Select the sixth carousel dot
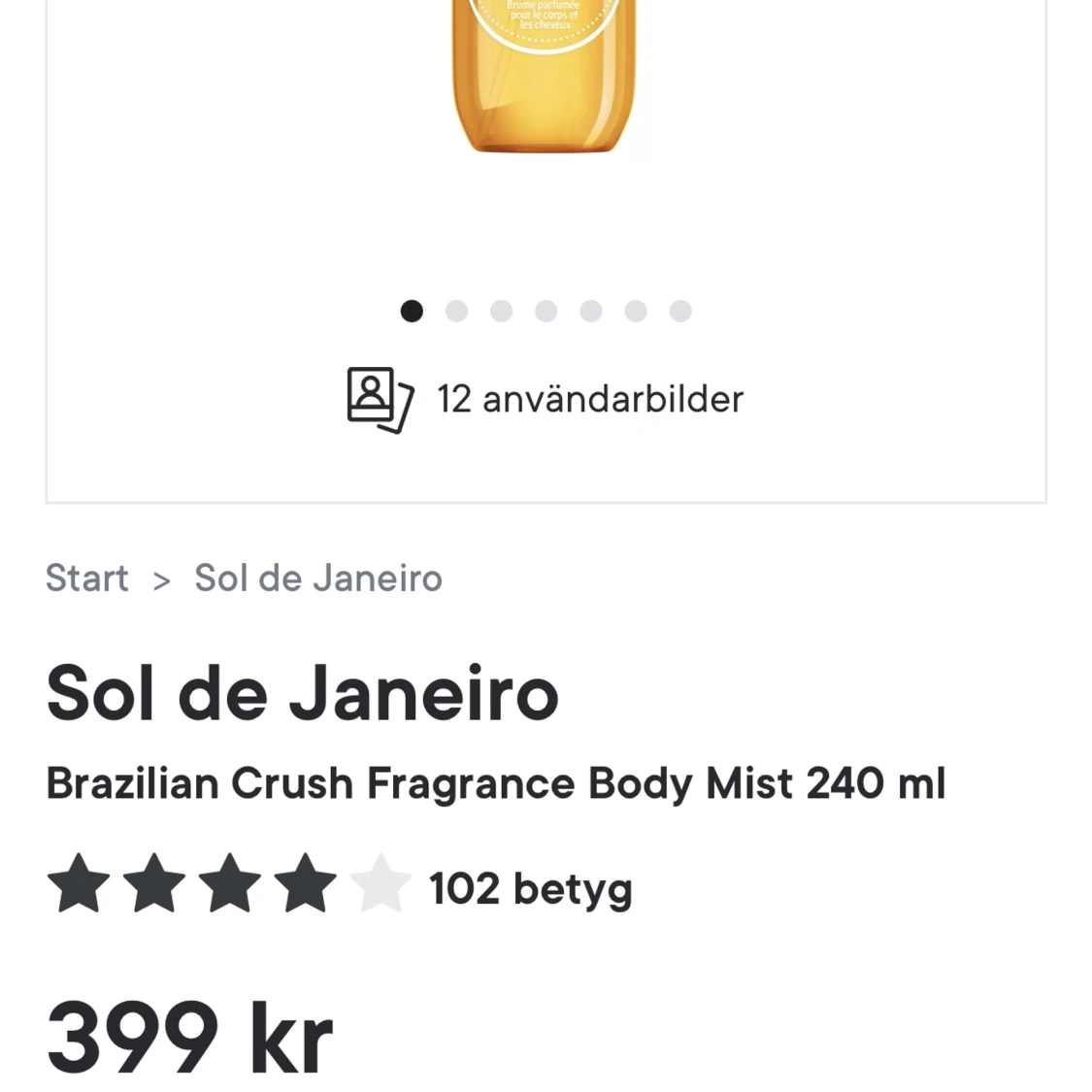1092x1092 pixels. pos(636,311)
